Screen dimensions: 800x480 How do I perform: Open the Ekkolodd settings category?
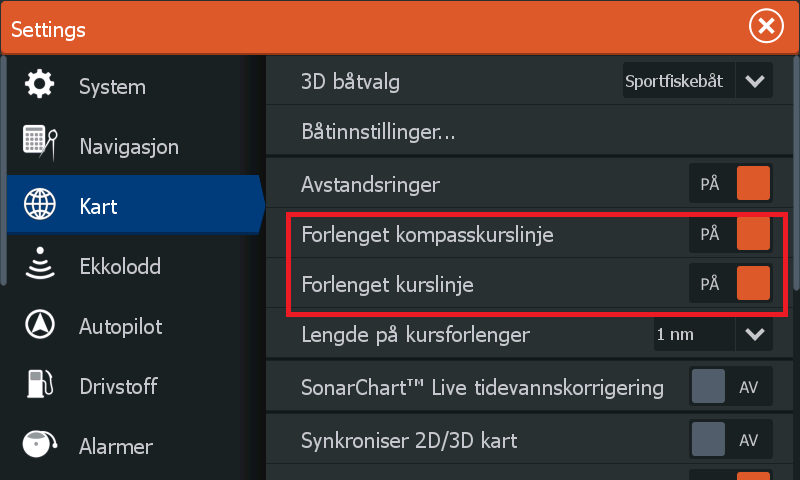(120, 267)
